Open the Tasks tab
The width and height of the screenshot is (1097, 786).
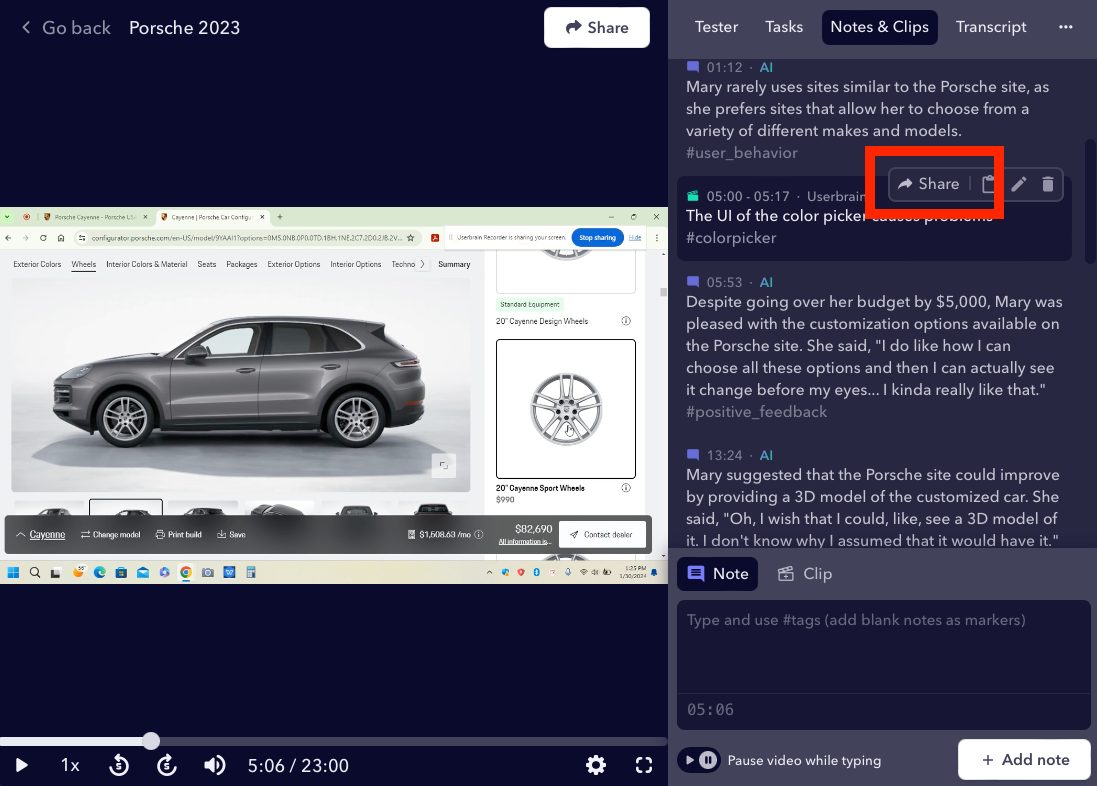[x=784, y=27]
